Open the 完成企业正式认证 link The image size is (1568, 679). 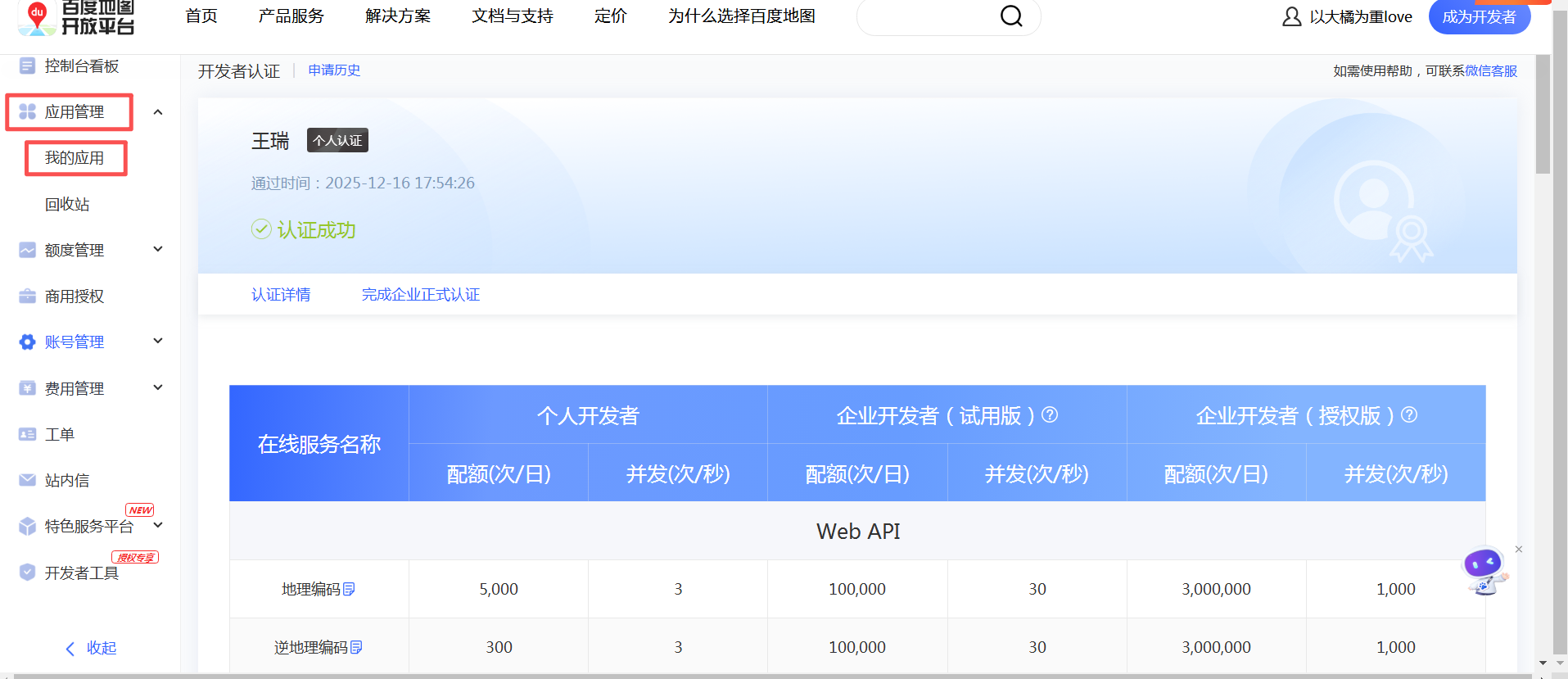coord(421,295)
